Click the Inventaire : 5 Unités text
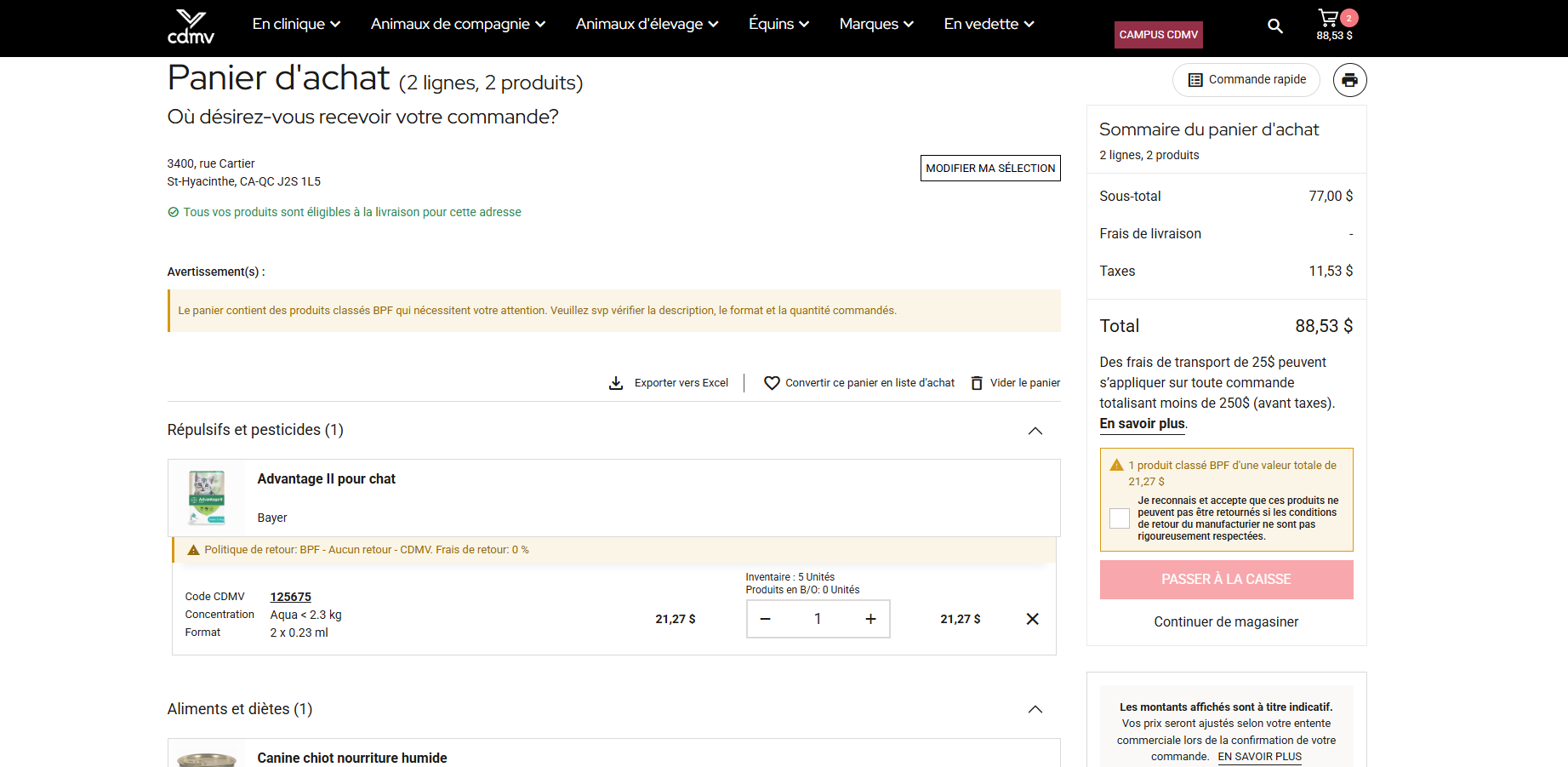The width and height of the screenshot is (1568, 767). click(790, 577)
